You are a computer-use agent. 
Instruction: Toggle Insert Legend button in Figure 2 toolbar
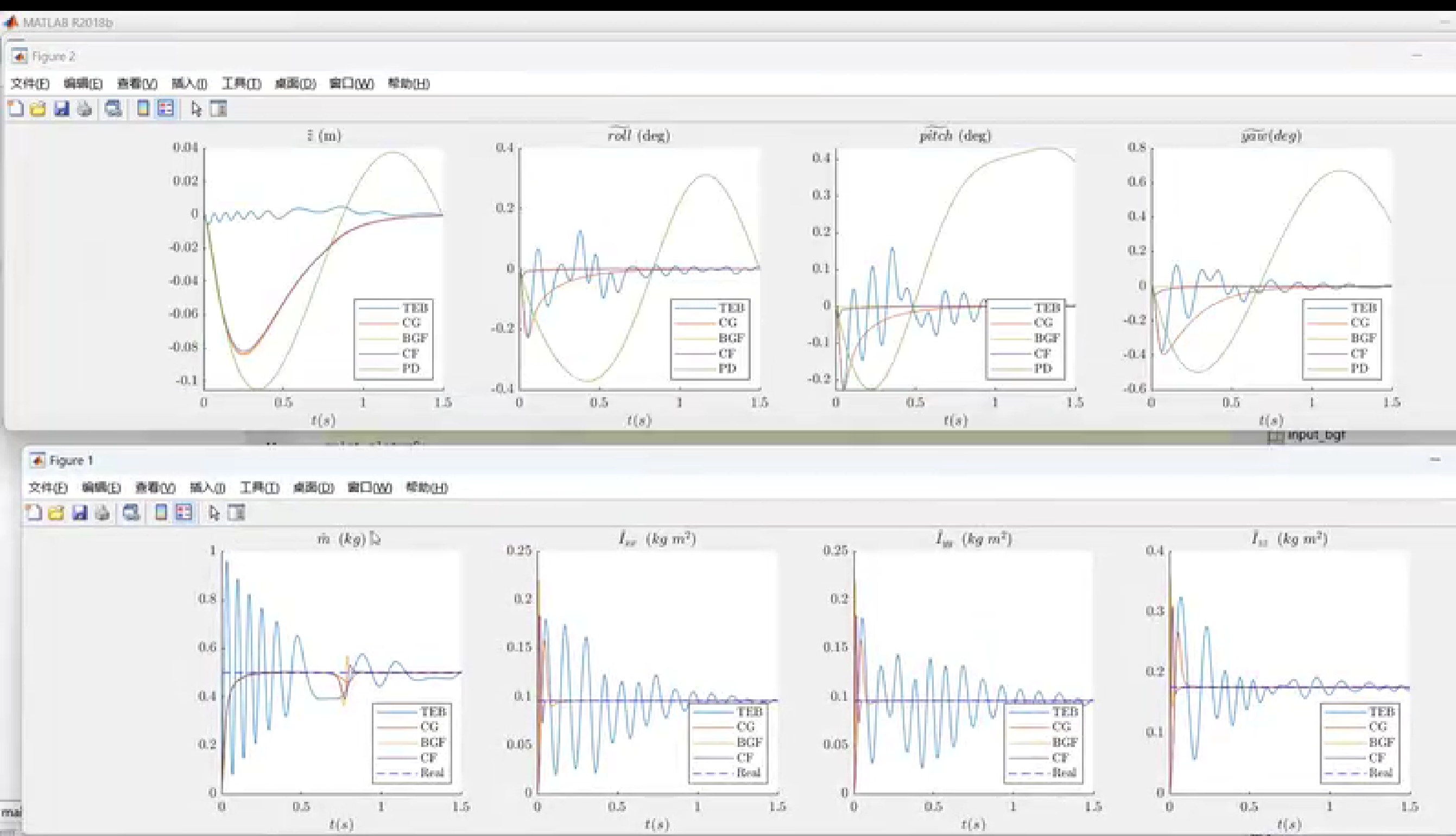166,109
